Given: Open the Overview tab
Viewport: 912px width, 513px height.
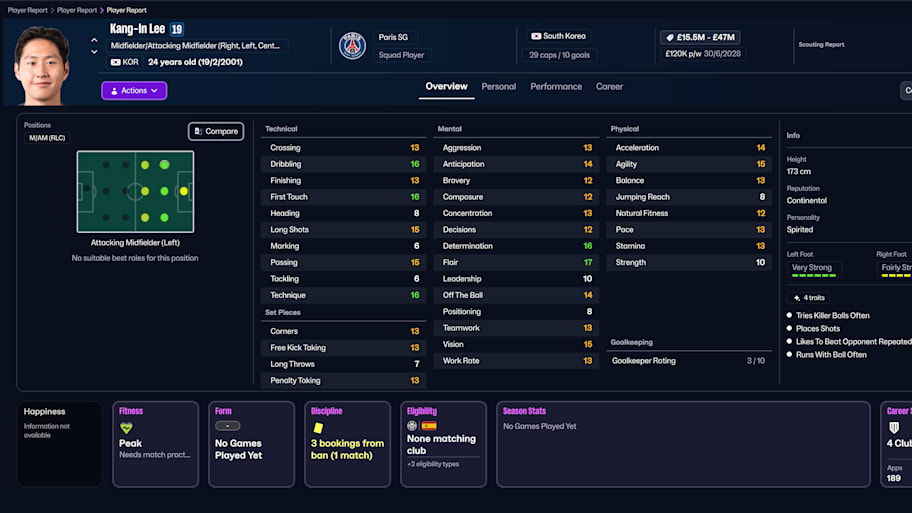Looking at the screenshot, I should pyautogui.click(x=446, y=87).
